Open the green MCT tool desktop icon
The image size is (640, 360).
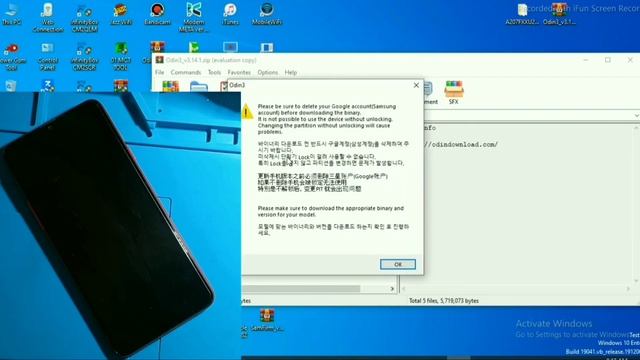coord(121,56)
